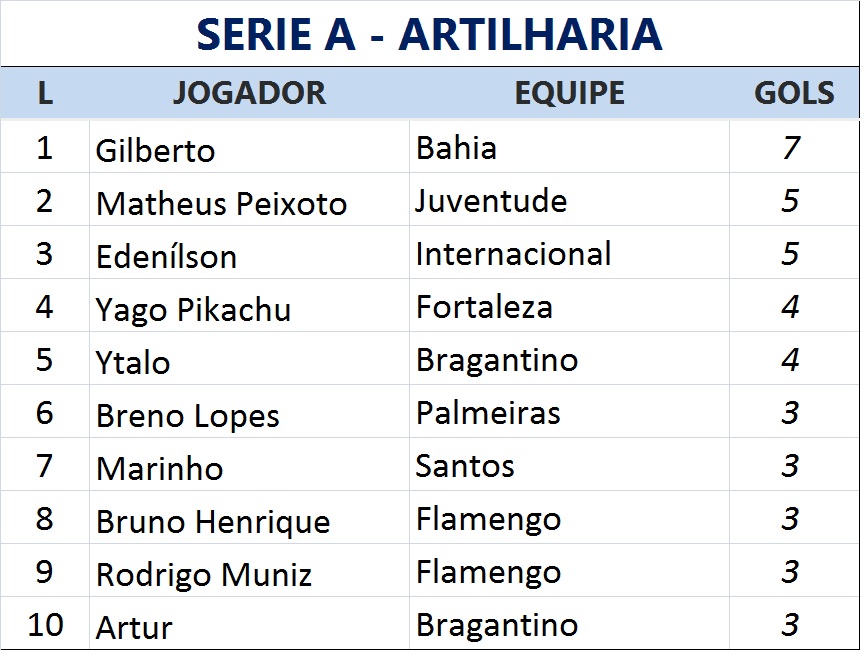865x655 pixels.
Task: Select the Juventude team cell
Action: (x=569, y=200)
